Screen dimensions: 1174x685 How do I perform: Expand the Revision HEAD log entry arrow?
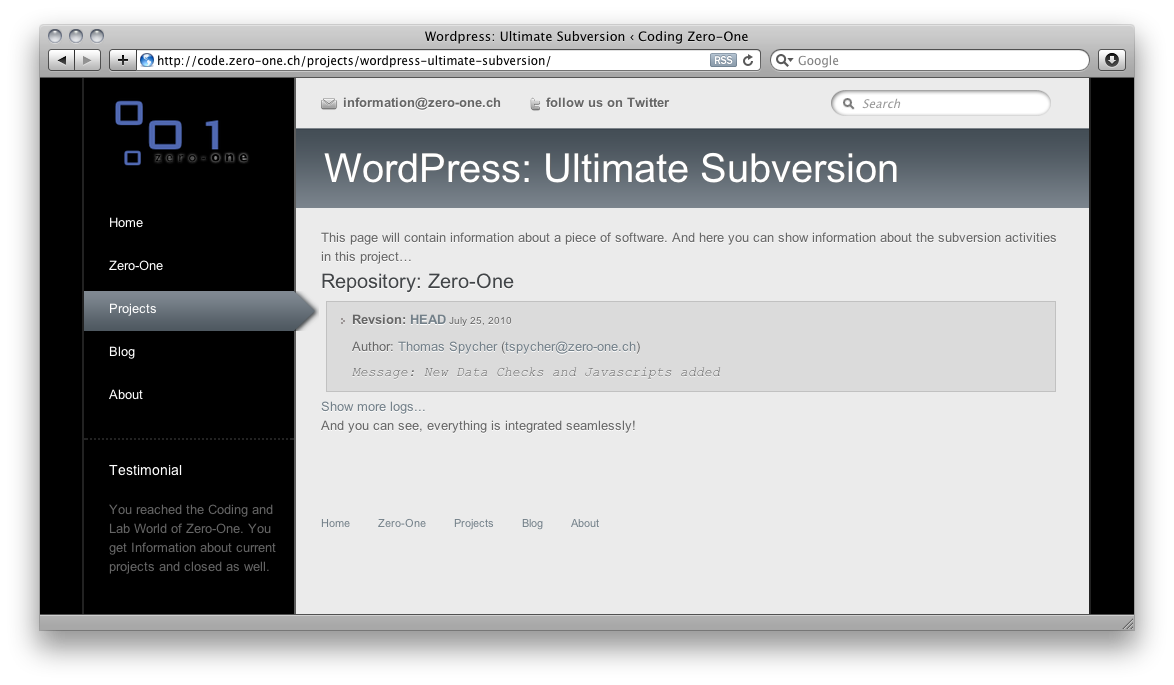pos(342,320)
